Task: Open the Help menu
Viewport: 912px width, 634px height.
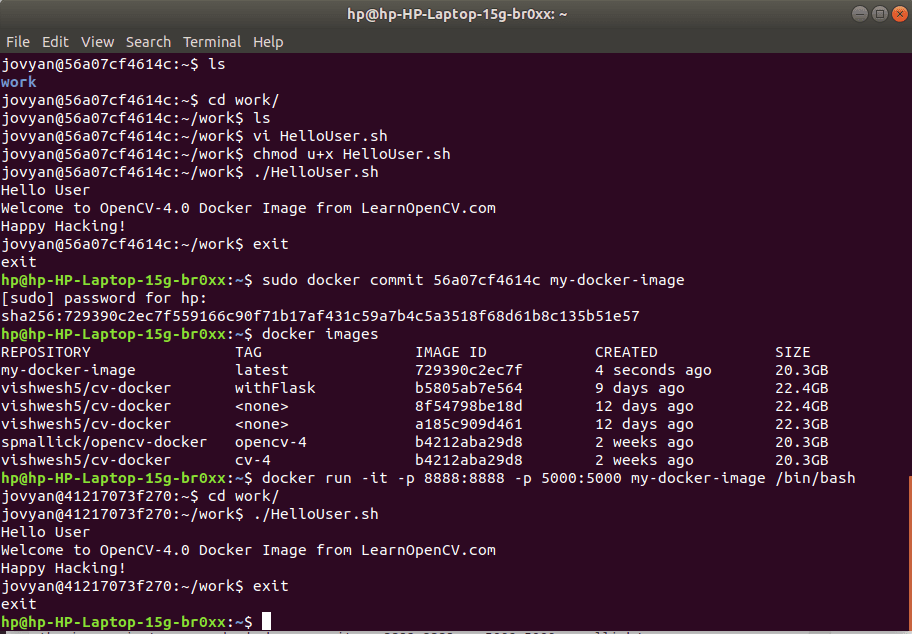Action: pyautogui.click(x=268, y=42)
